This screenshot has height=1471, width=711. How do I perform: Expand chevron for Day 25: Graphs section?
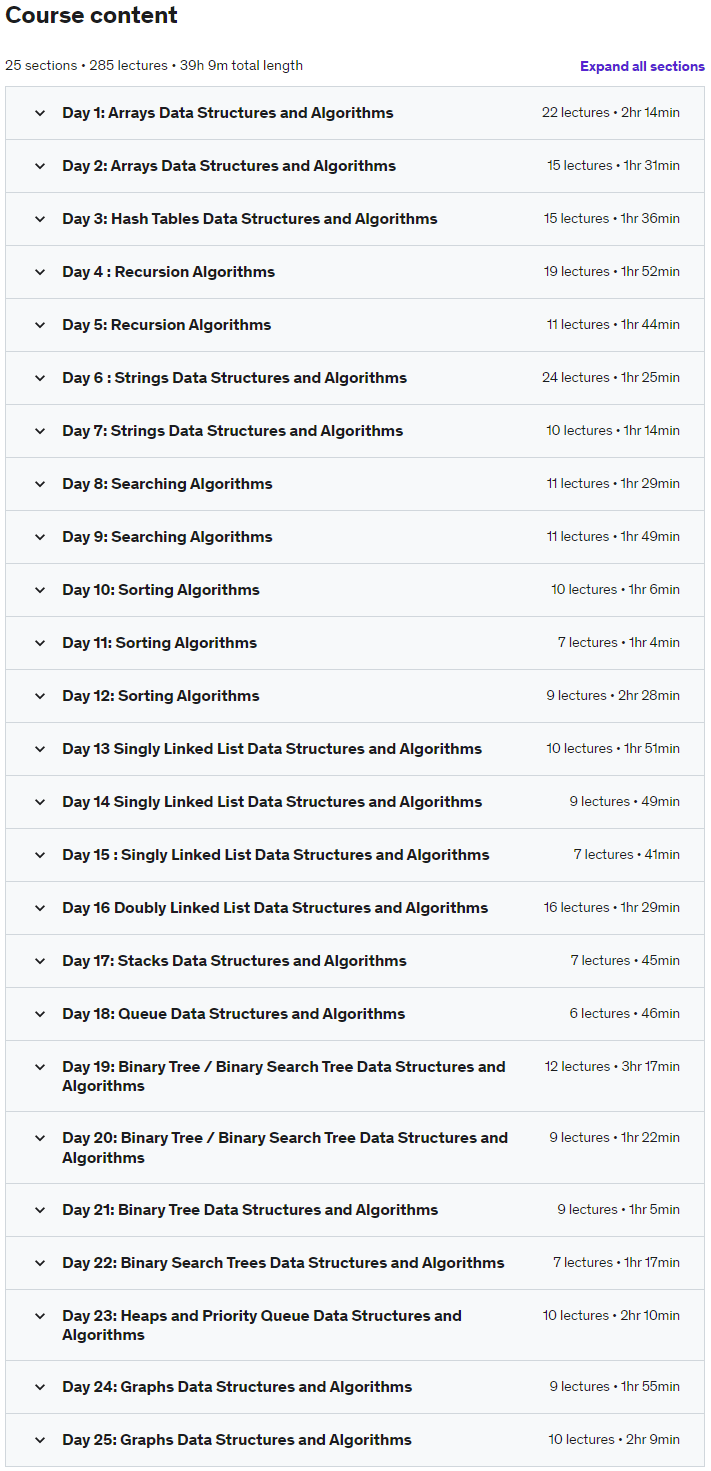point(40,1440)
